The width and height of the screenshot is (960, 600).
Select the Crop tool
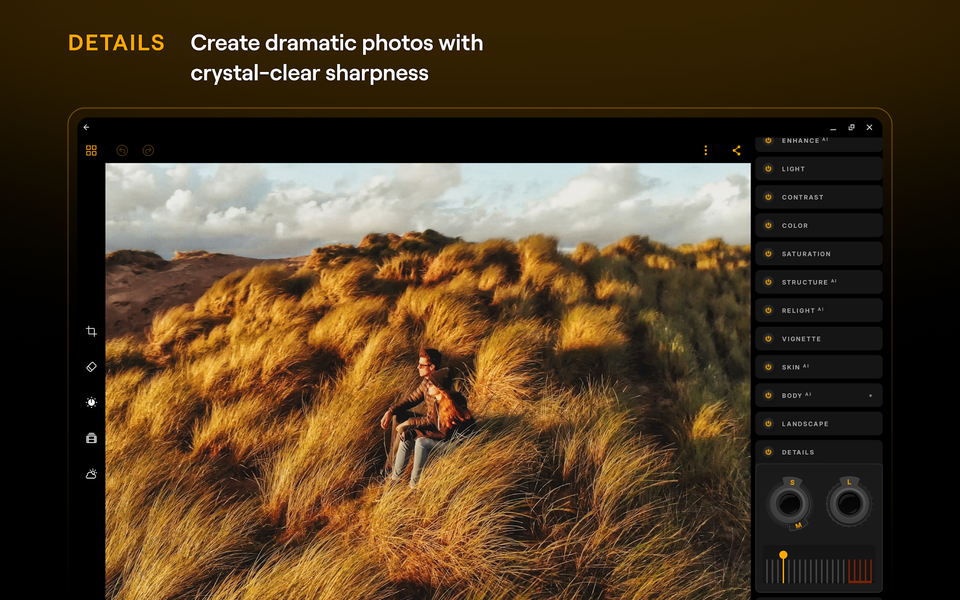pos(91,331)
